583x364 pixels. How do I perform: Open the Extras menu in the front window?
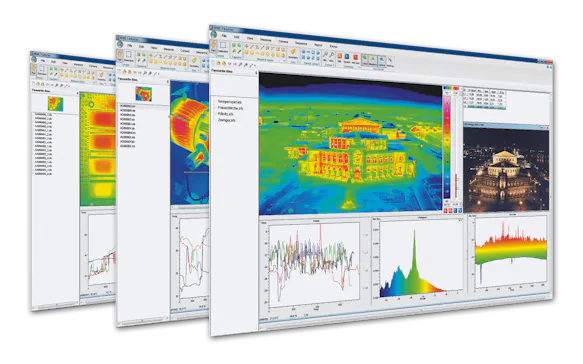coord(334,46)
